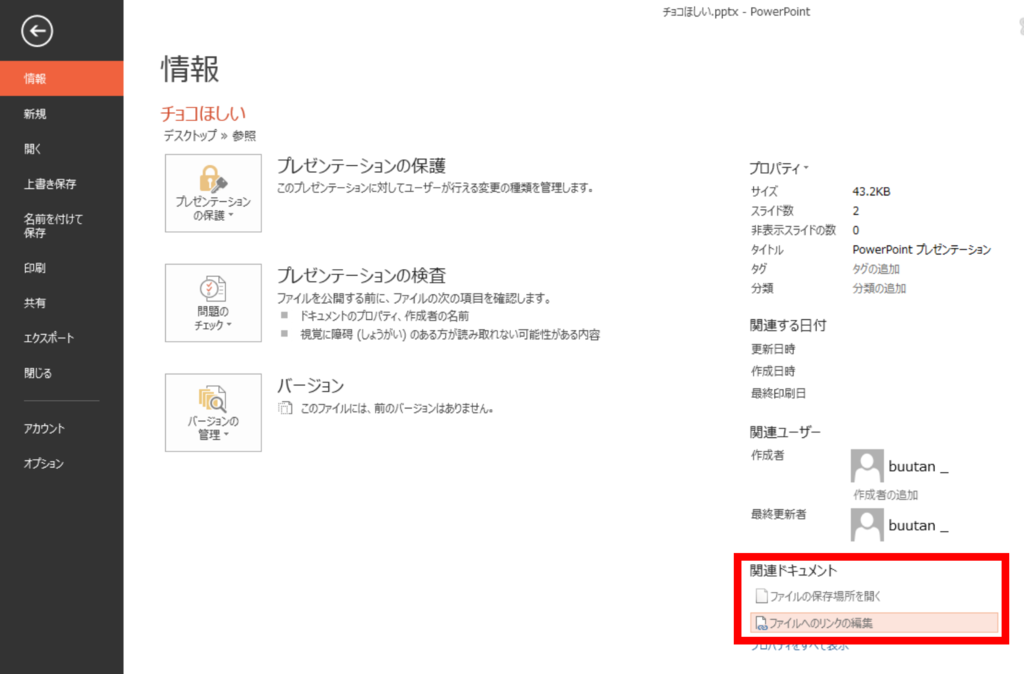Click the バージョン heading
1024x674 pixels.
click(311, 386)
